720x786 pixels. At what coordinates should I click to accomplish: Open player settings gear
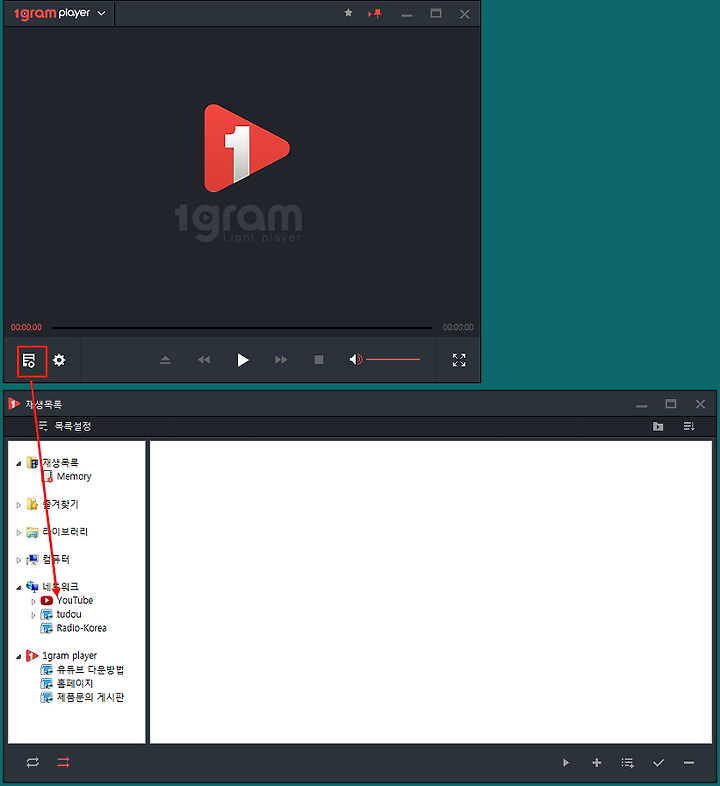pos(59,360)
